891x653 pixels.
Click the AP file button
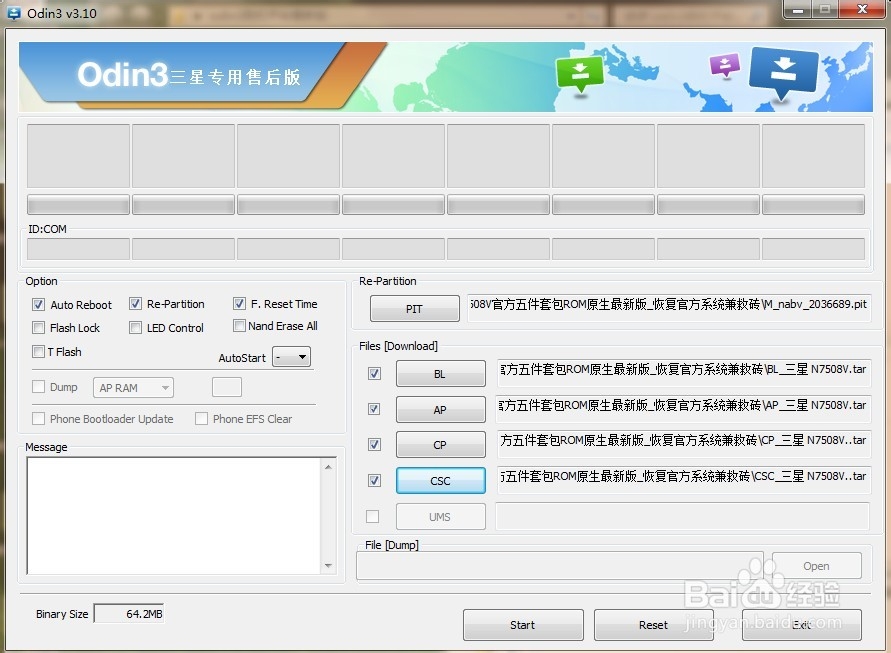(440, 410)
